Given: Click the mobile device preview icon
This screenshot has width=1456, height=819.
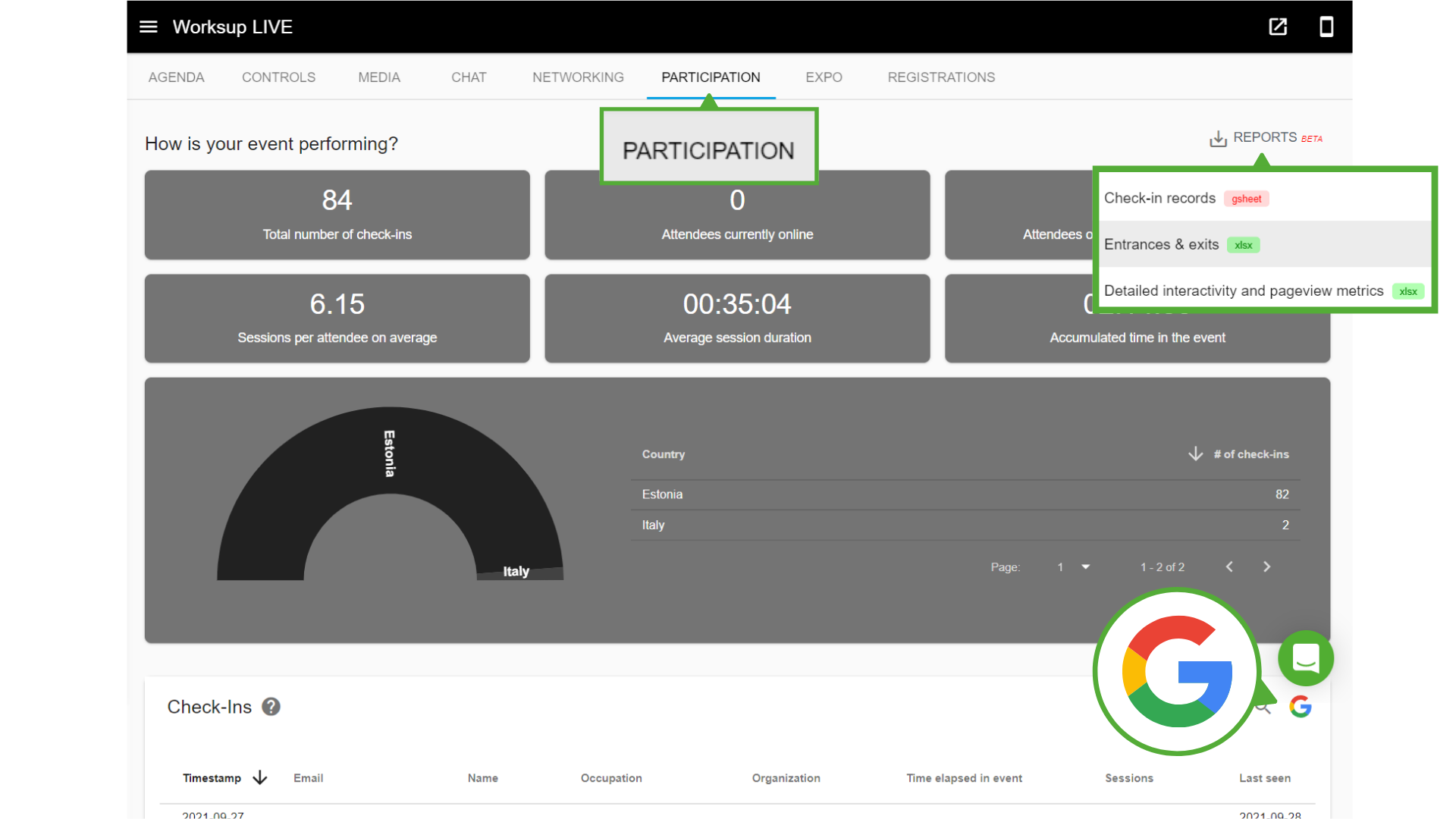Looking at the screenshot, I should pos(1326,27).
